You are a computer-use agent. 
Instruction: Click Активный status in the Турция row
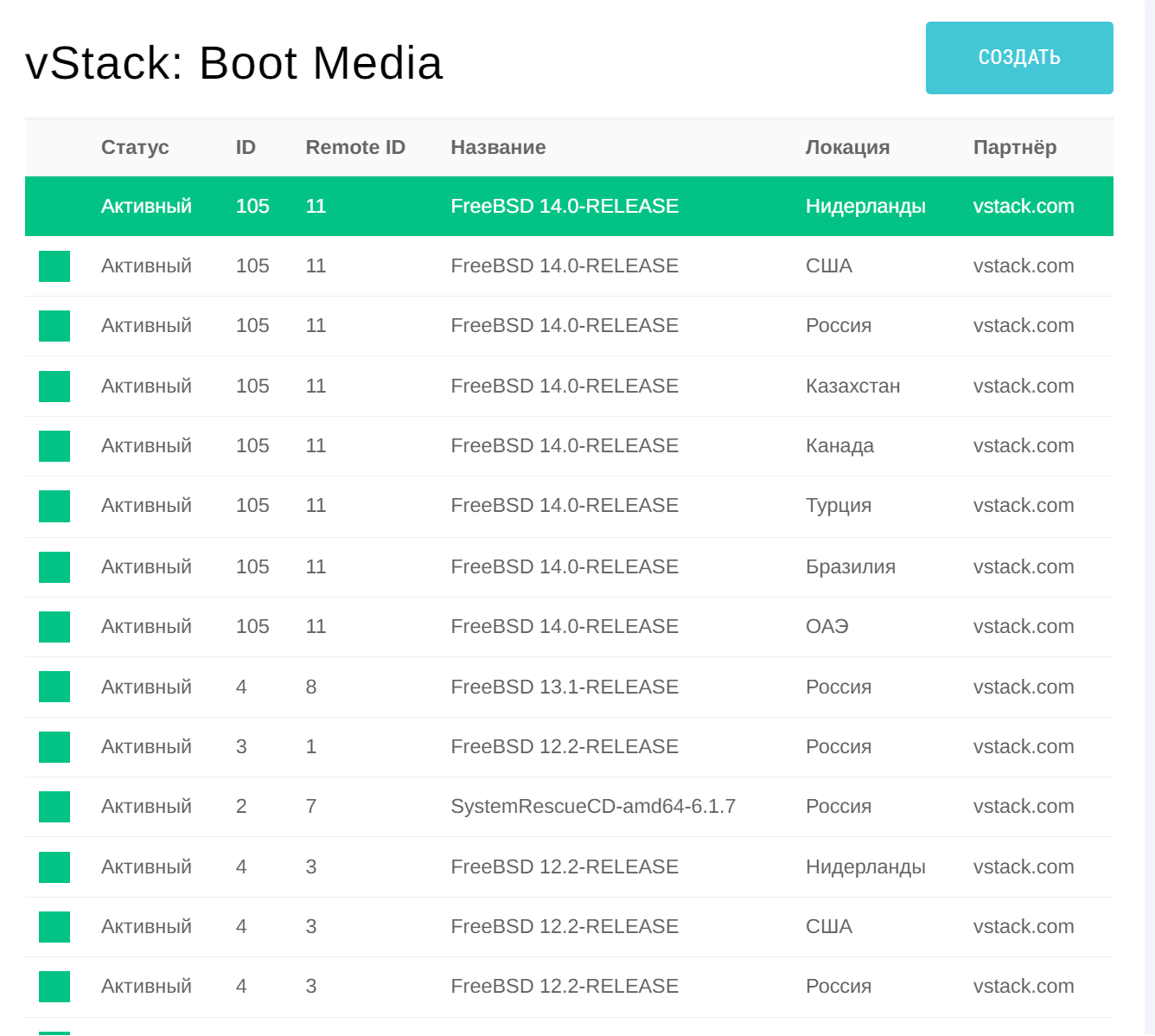[146, 505]
